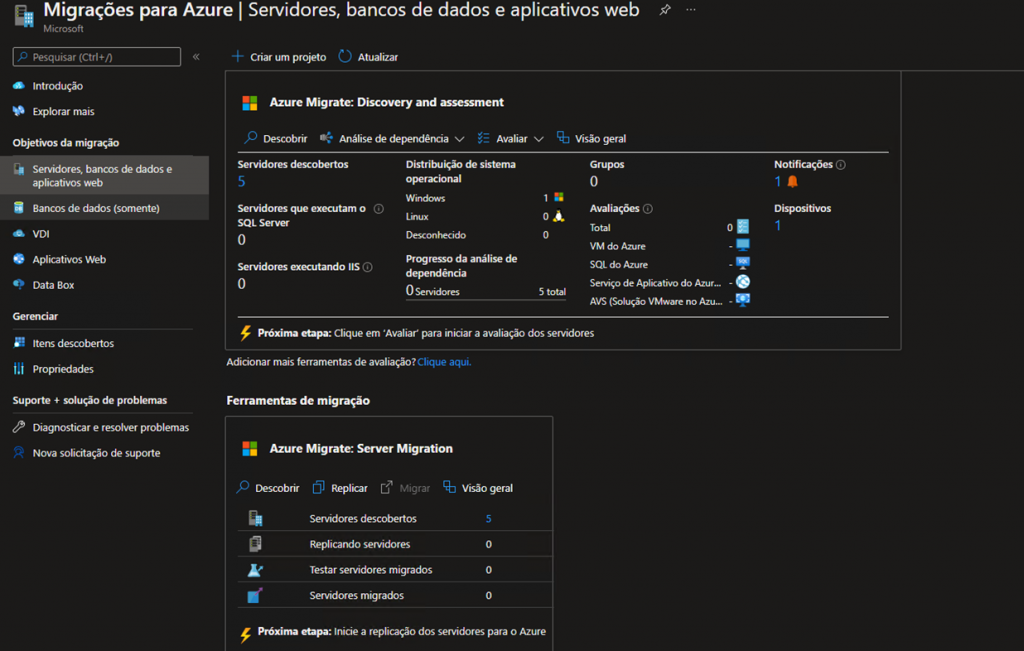Click the info icon next to Notificações
Image resolution: width=1024 pixels, height=651 pixels.
tap(841, 165)
